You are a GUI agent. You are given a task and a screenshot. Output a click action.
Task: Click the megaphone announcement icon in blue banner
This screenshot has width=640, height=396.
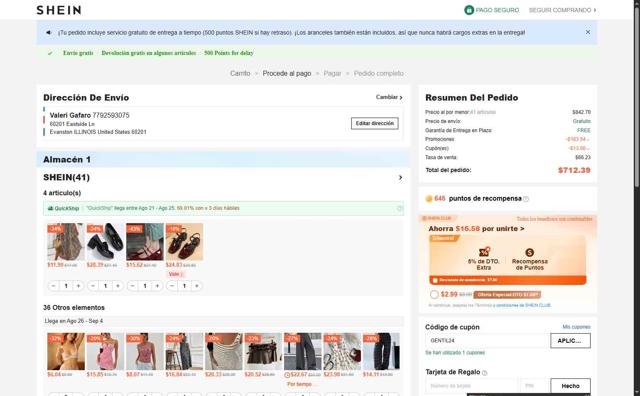click(x=49, y=32)
